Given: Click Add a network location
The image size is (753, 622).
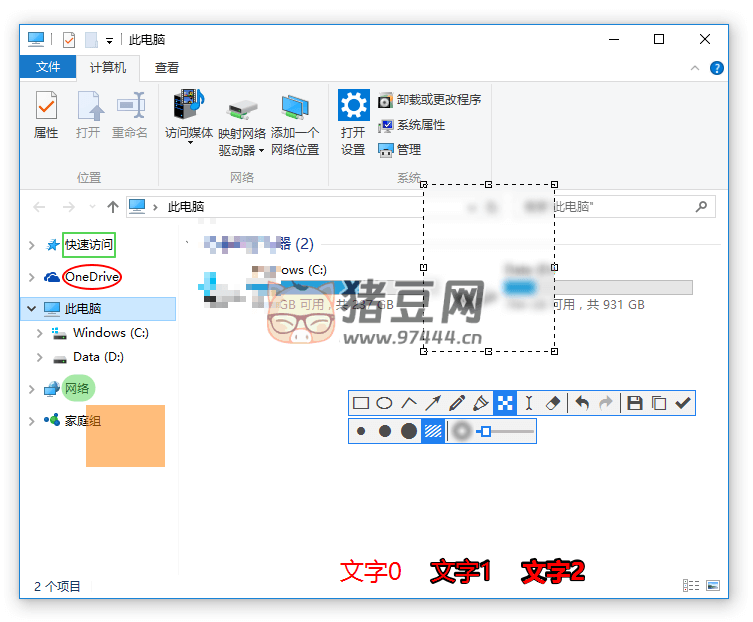Looking at the screenshot, I should click(295, 125).
